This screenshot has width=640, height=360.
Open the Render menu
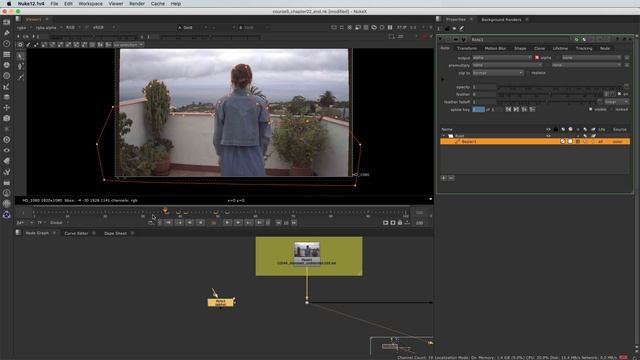click(x=137, y=4)
